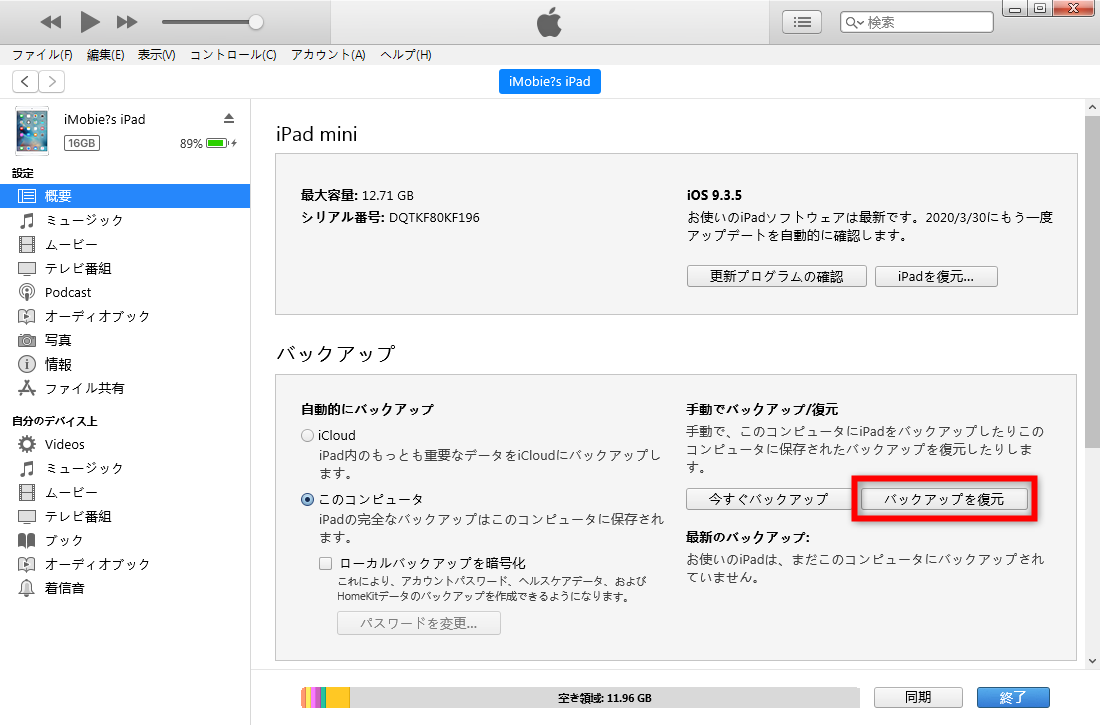
Task: Open 着信音 in the device list
Action: [x=125, y=588]
